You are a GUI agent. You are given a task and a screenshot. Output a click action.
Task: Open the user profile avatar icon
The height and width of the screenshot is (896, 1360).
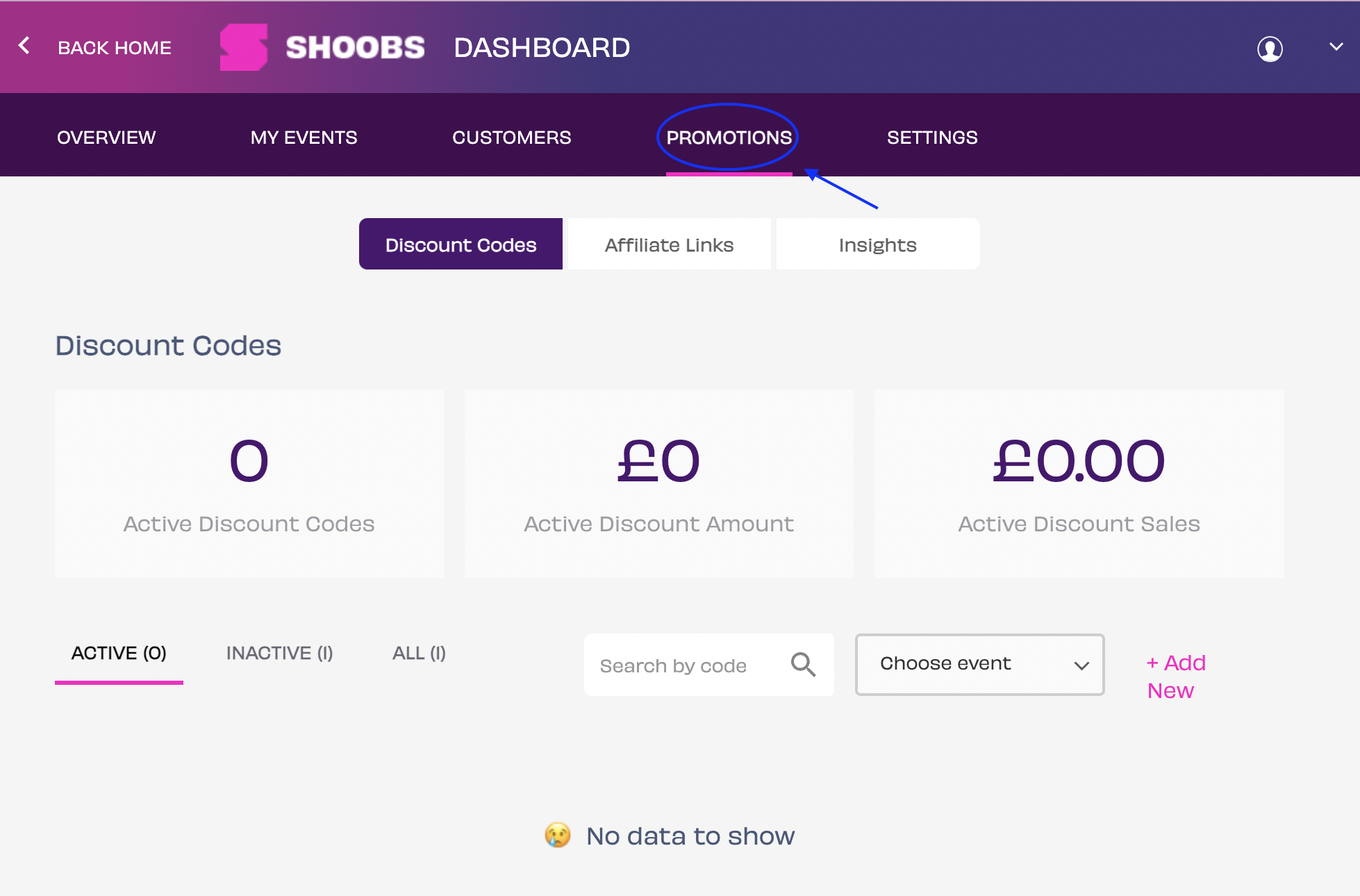tap(1270, 49)
